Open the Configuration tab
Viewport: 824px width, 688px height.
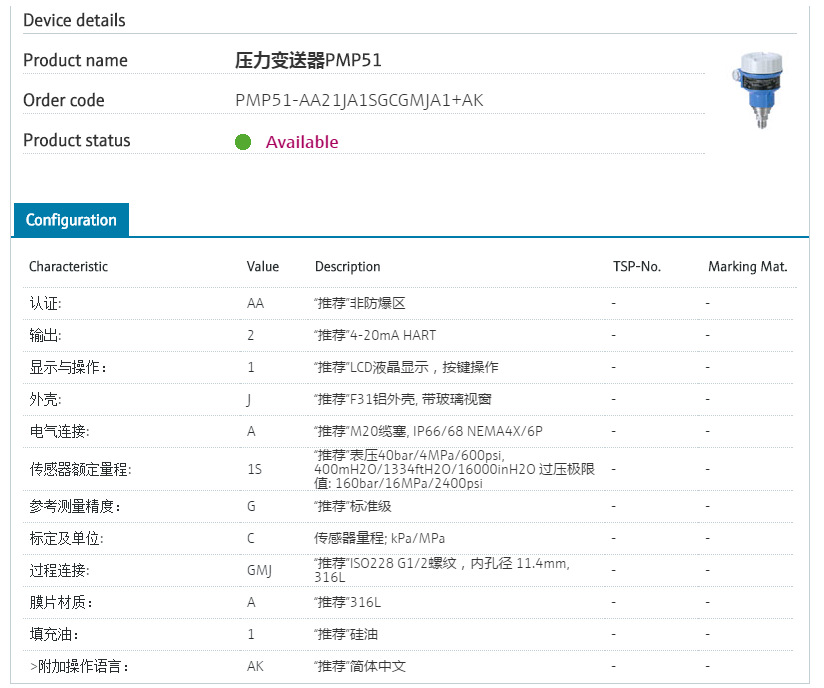tap(71, 220)
